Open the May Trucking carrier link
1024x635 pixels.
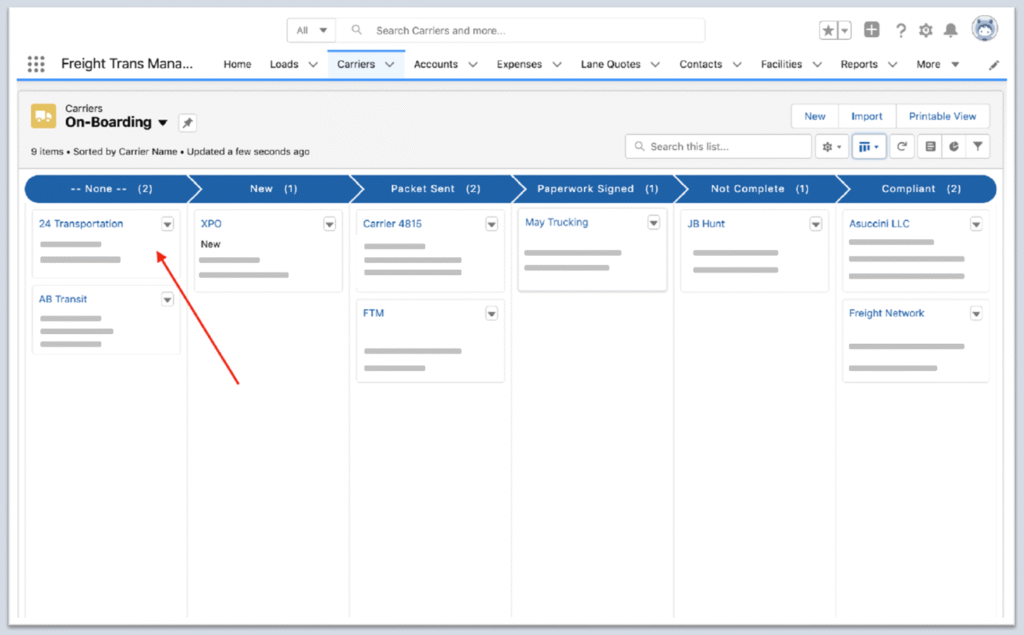tap(556, 222)
